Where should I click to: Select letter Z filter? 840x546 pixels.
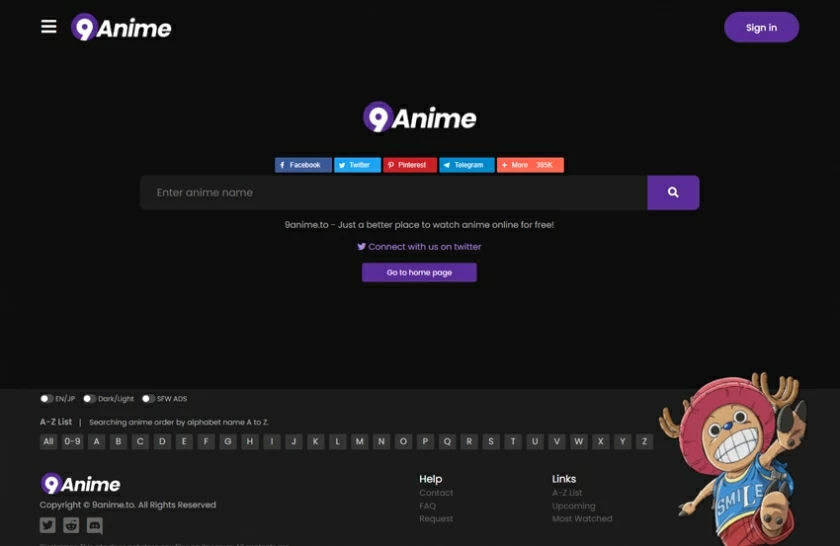pyautogui.click(x=644, y=442)
